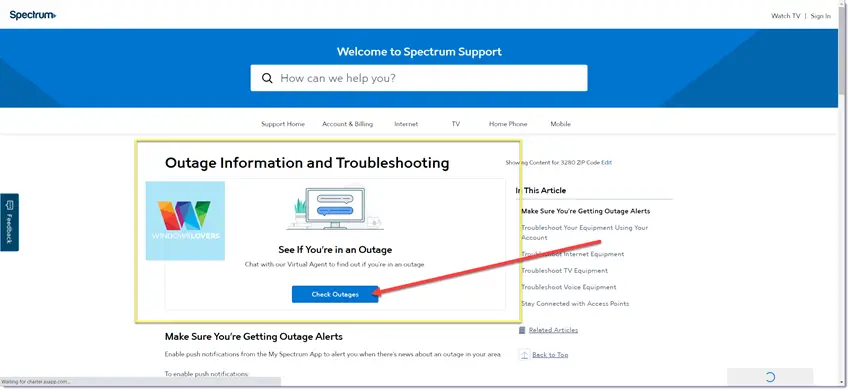This screenshot has width=850, height=391.
Task: Click the Back to Top link
Action: tap(550, 355)
